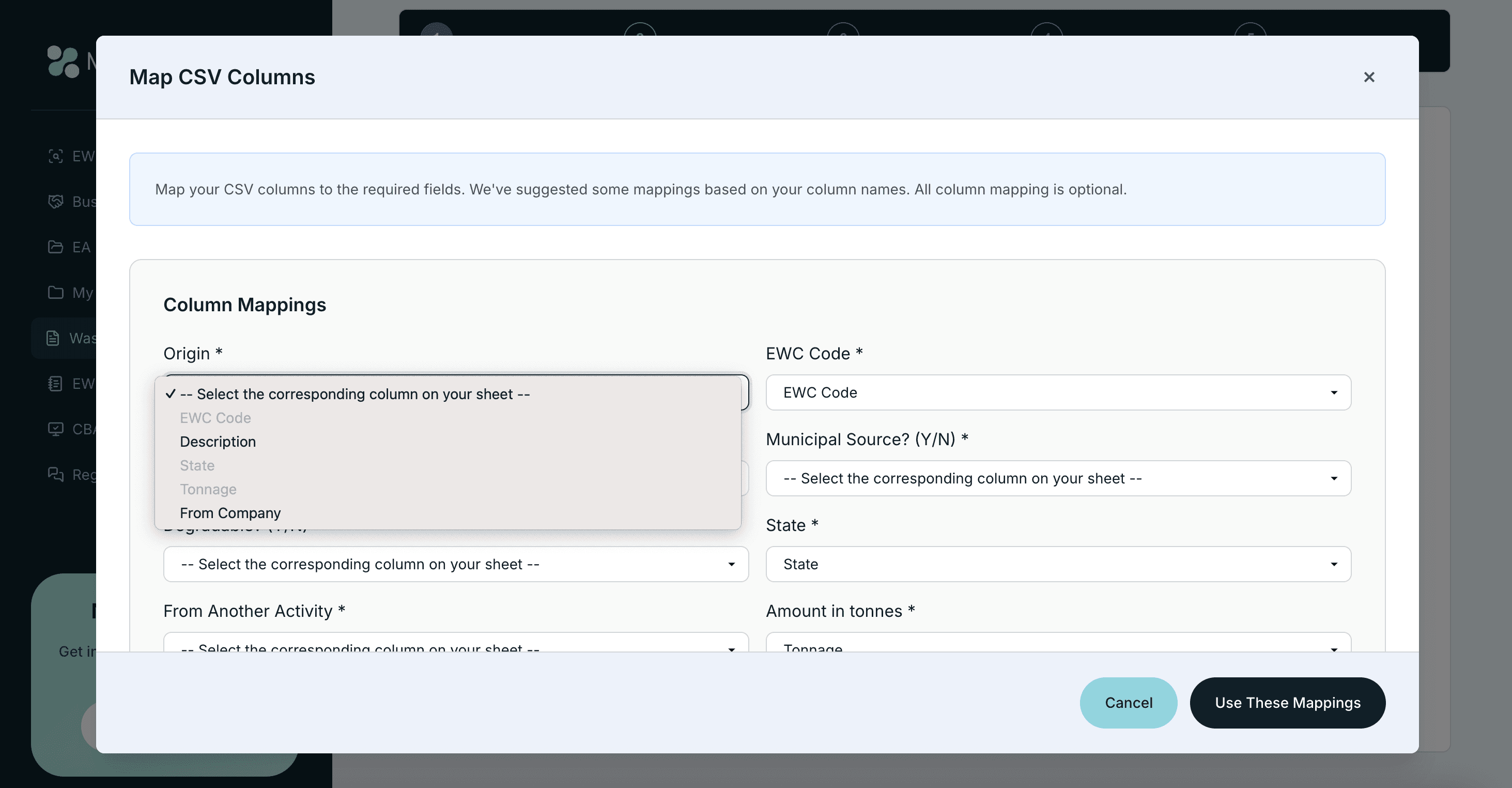
Task: Open the State column dropdown
Action: click(x=1058, y=564)
